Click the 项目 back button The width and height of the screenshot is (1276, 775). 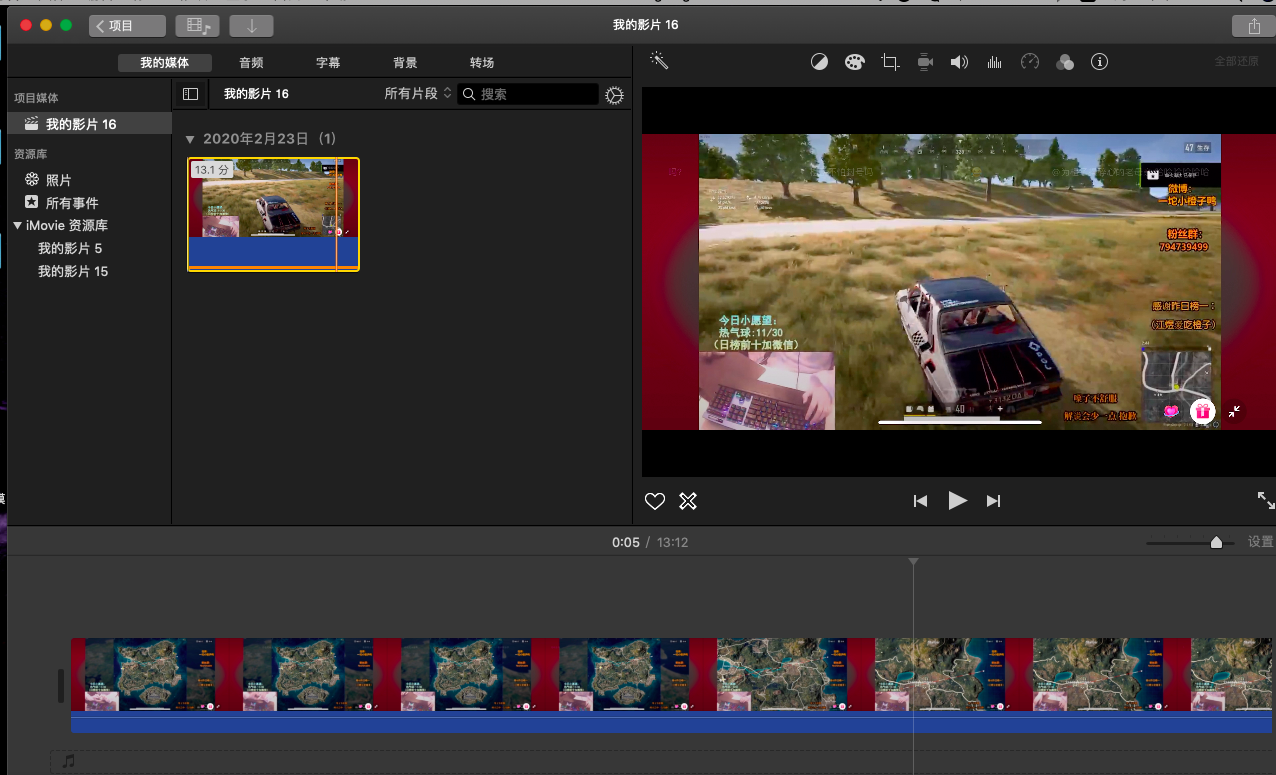[127, 26]
